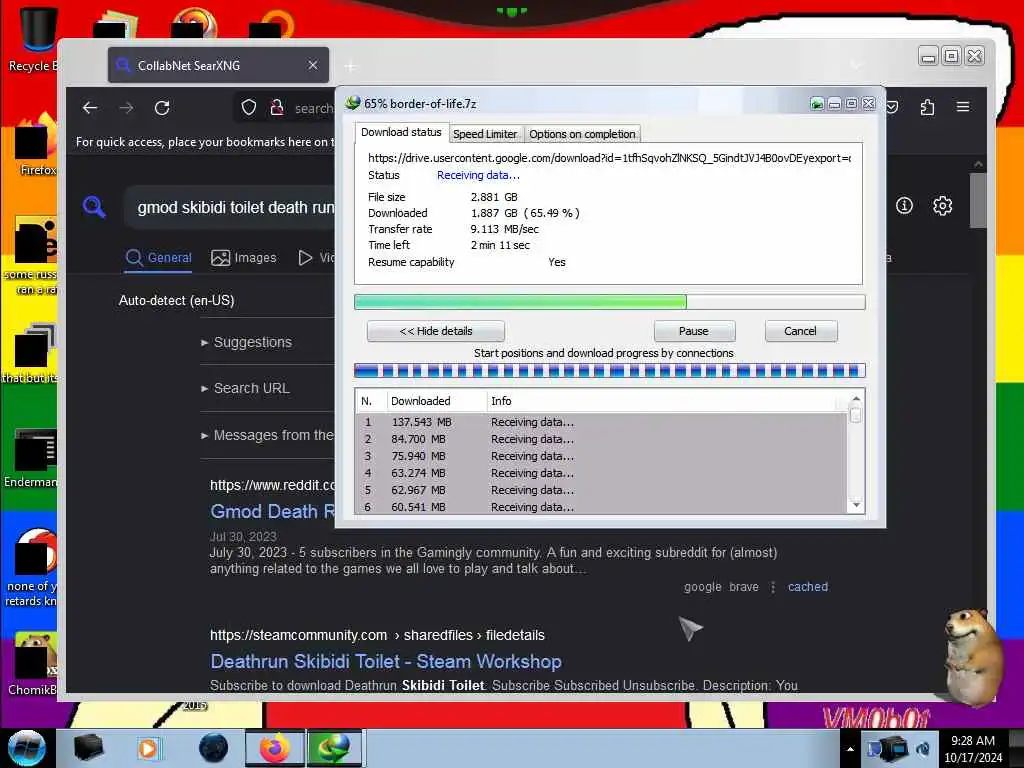Open SearXNG preferences gear
The image size is (1024, 768).
coord(942,206)
